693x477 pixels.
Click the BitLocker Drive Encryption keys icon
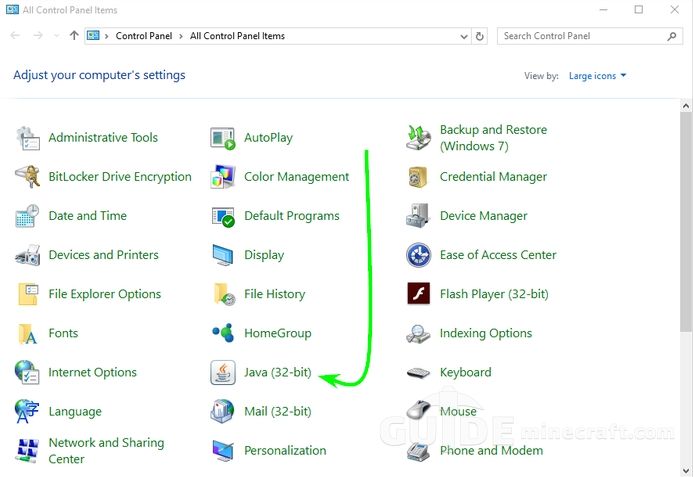tap(27, 176)
